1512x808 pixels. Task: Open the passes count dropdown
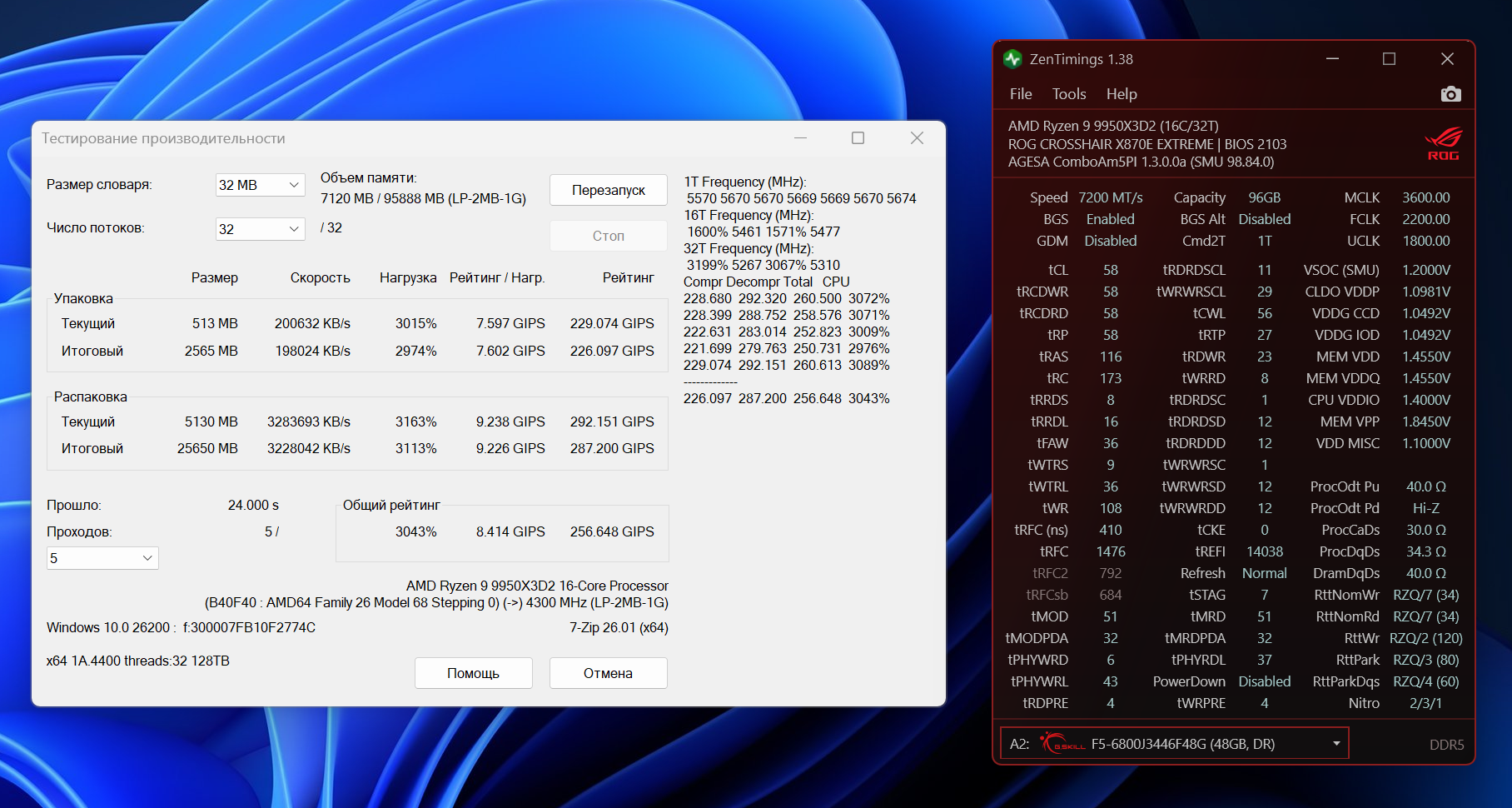(102, 558)
